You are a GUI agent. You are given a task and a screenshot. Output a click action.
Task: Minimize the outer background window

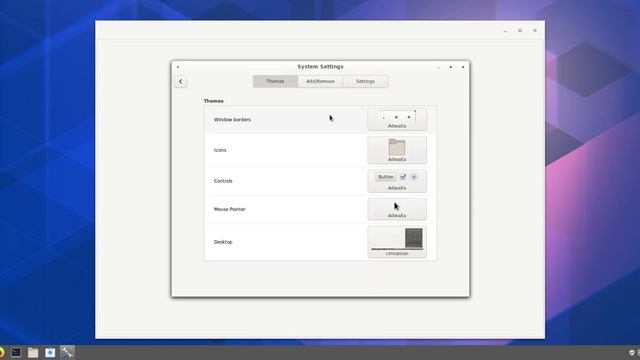tap(505, 31)
